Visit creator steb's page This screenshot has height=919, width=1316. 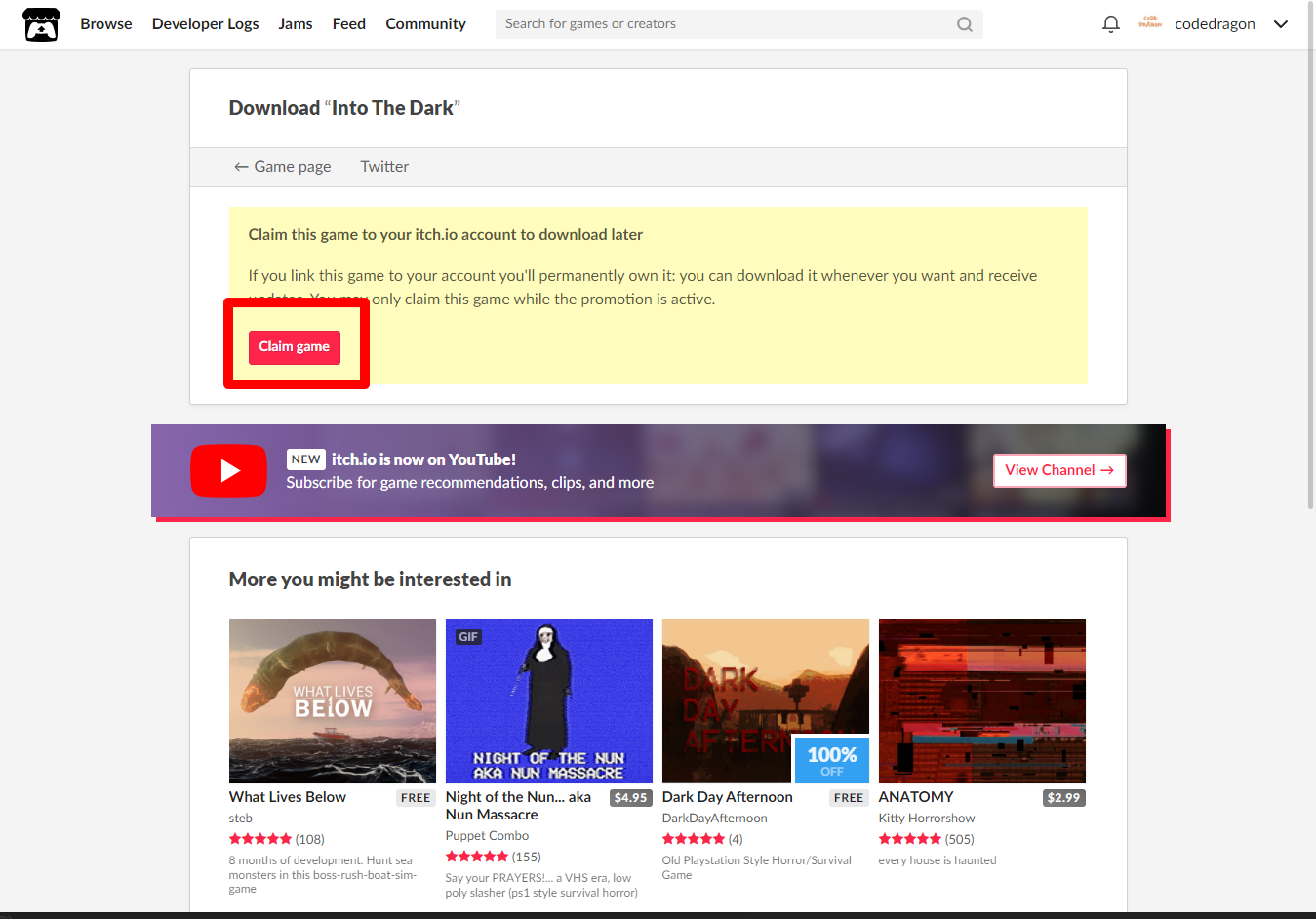241,819
